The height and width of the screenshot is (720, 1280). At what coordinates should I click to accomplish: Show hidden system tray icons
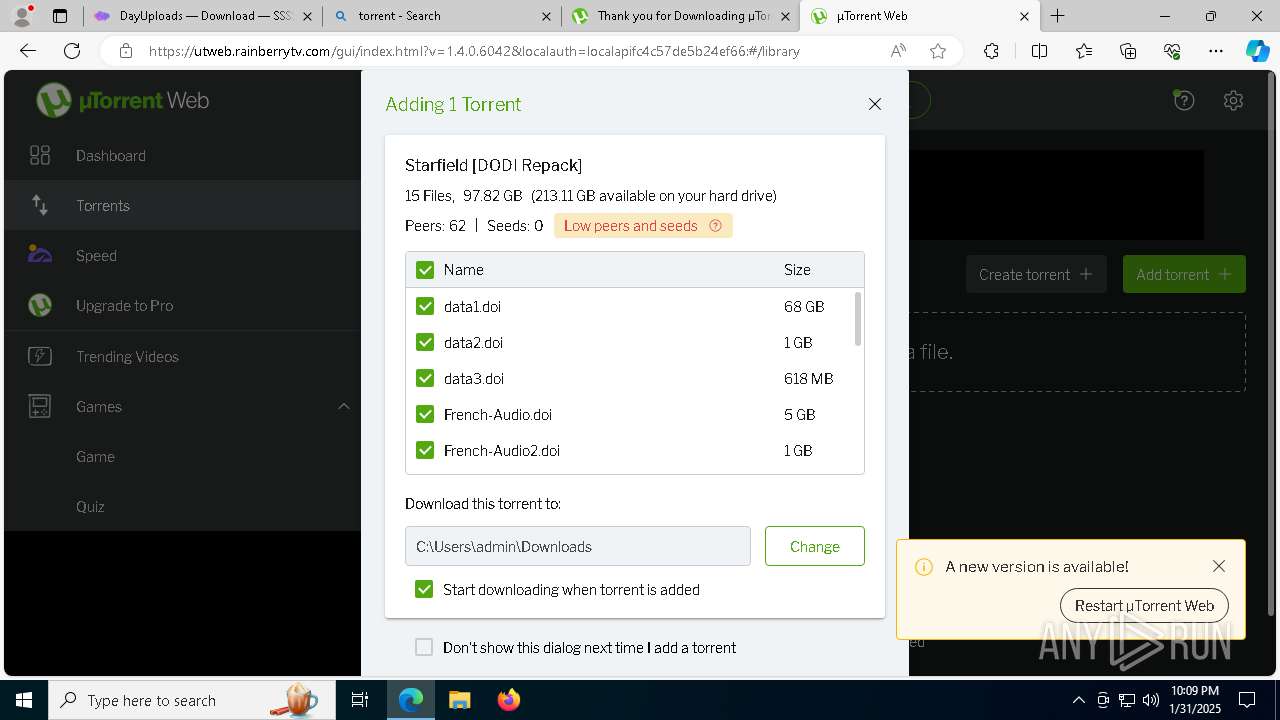point(1078,700)
